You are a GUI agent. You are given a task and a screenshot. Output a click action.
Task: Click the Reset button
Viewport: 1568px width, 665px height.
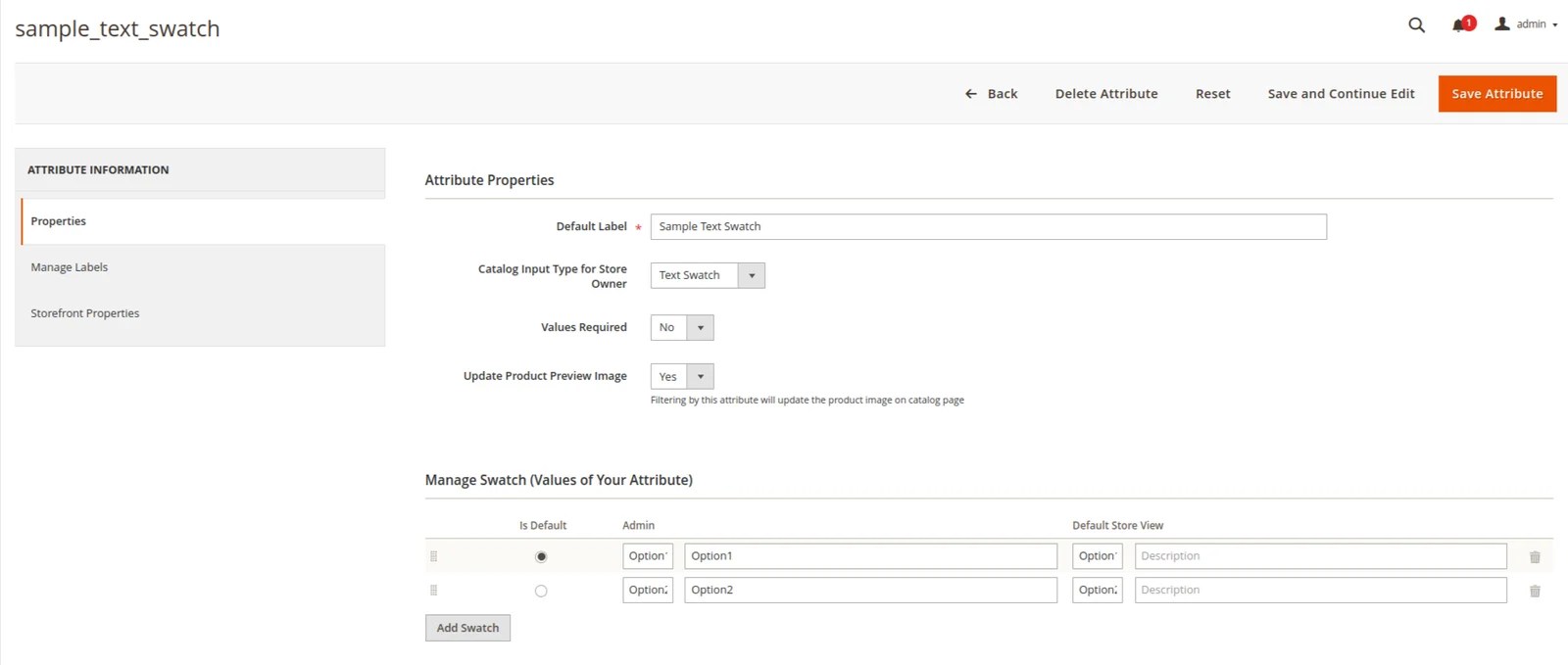[1212, 94]
